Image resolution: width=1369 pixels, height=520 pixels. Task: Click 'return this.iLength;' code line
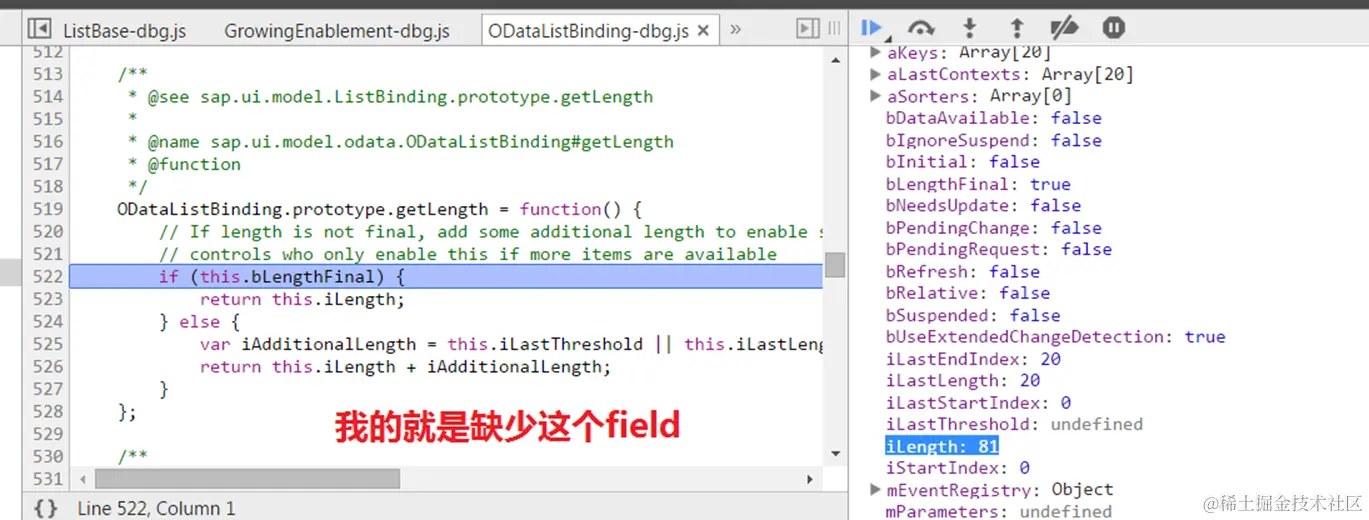tap(302, 299)
